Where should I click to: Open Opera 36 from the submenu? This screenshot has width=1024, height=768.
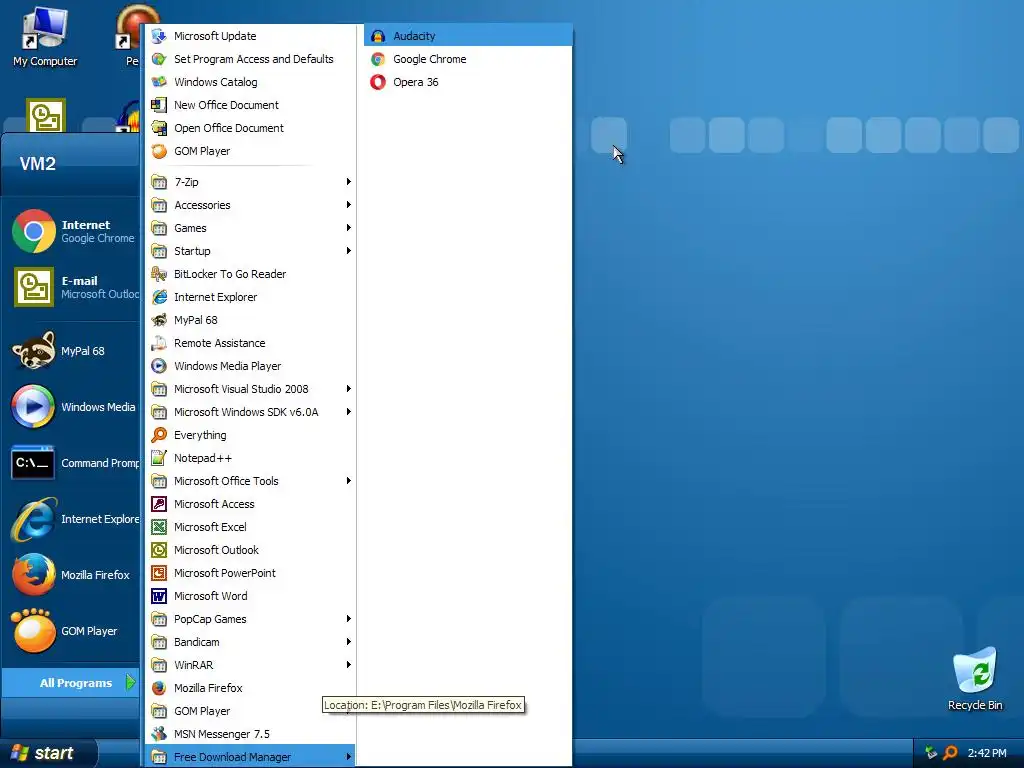468,82
